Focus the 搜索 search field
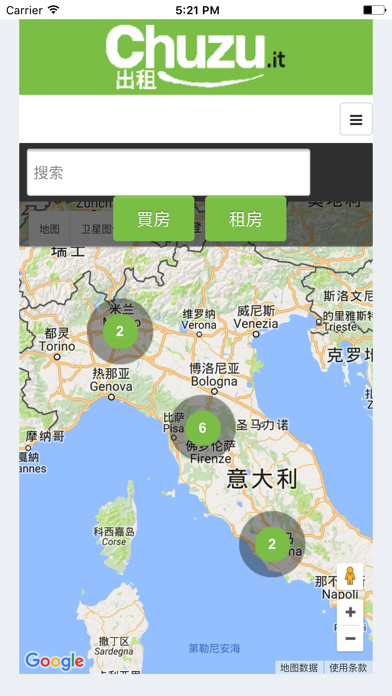Viewport: 392px width, 696px height. click(169, 172)
